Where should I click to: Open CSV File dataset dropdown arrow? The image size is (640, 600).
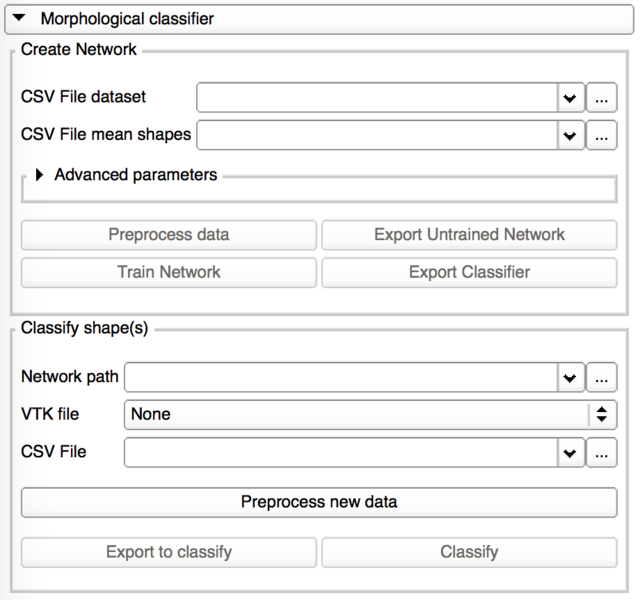pyautogui.click(x=570, y=98)
